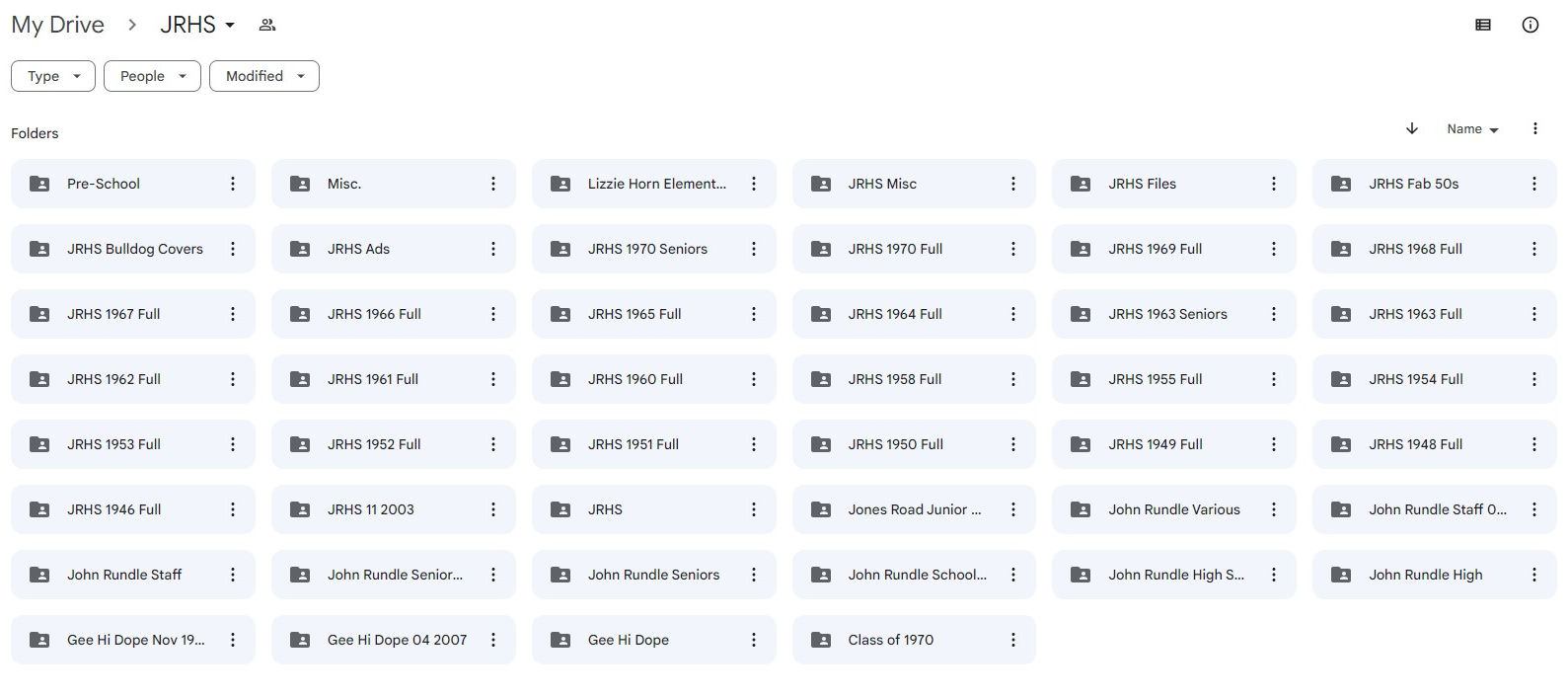Open more actions for JRHS 1960 Full
This screenshot has height=697, width=1568.
(753, 379)
